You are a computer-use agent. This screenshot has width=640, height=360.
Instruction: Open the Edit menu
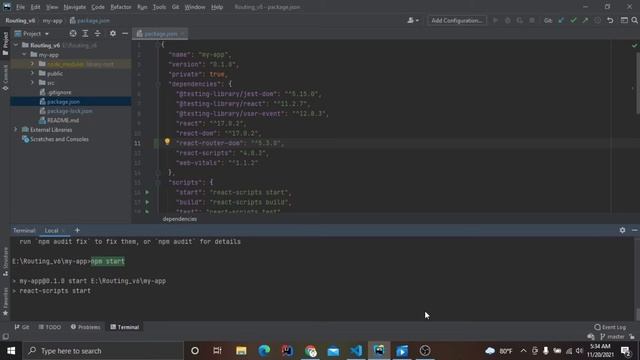pos(35,7)
